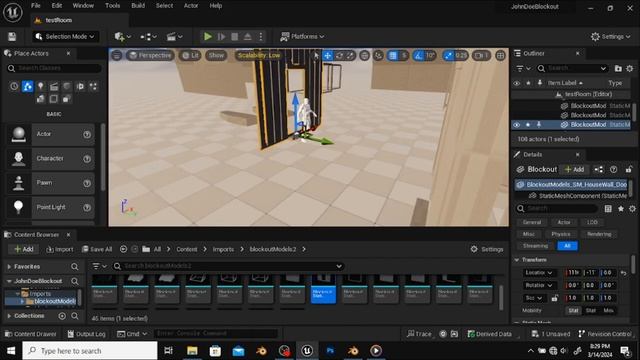The width and height of the screenshot is (640, 360).
Task: Open the Location type dropdown
Action: click(539, 273)
